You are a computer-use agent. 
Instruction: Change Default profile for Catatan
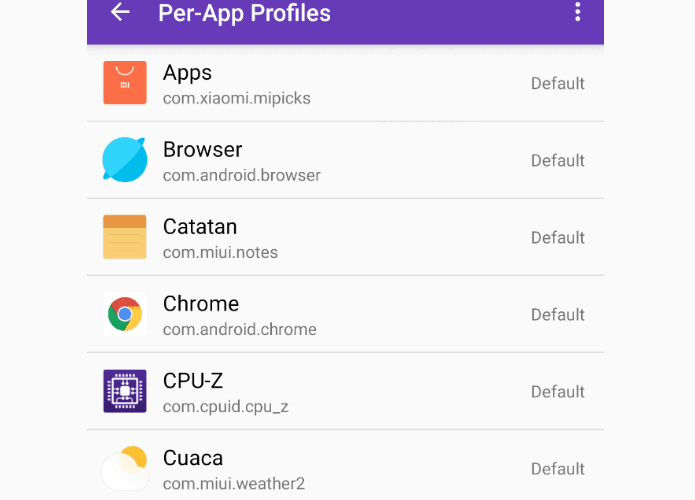click(558, 238)
